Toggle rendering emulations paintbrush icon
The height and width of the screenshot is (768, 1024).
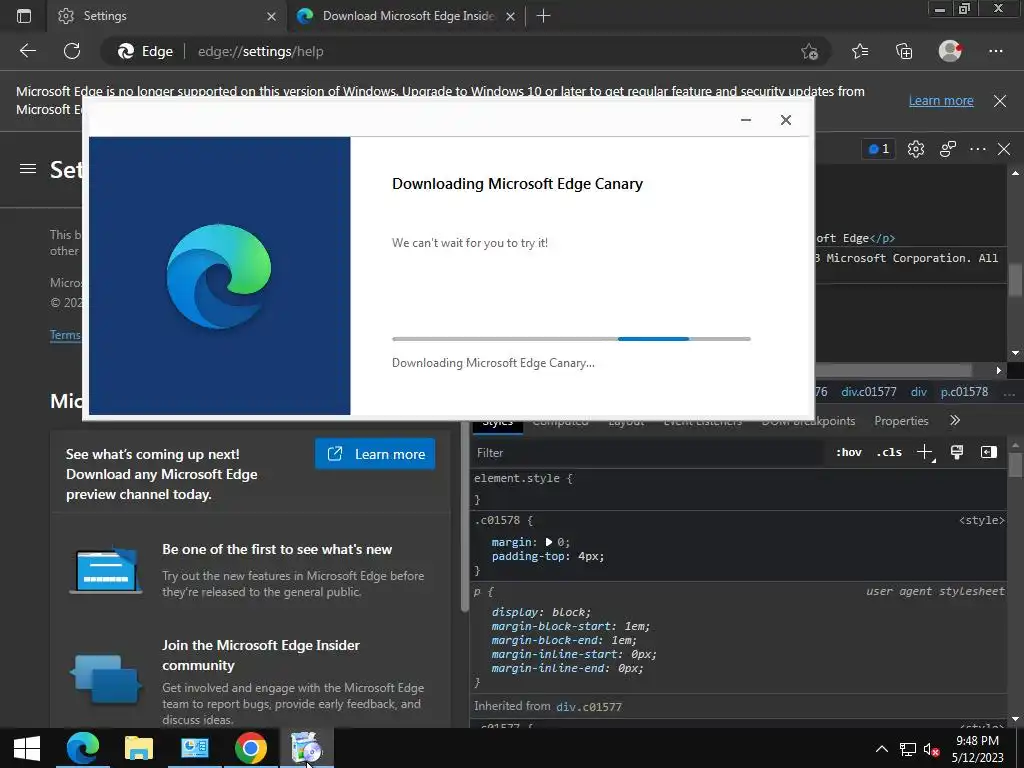coord(957,453)
